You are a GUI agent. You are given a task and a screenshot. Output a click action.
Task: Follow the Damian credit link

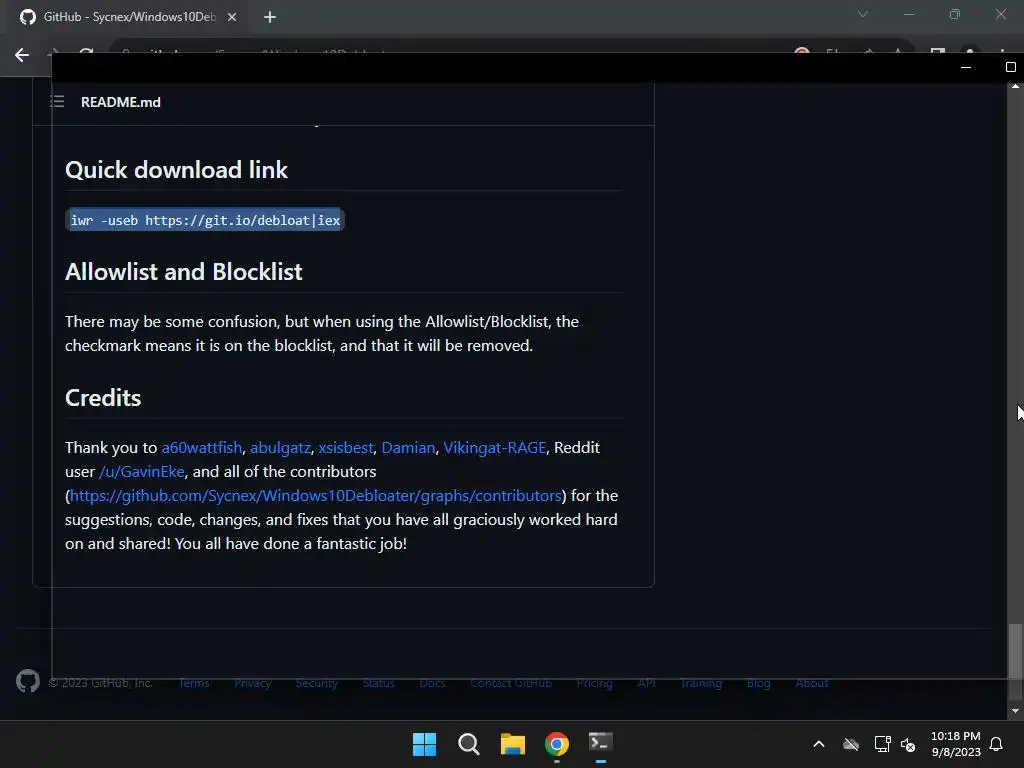(408, 447)
